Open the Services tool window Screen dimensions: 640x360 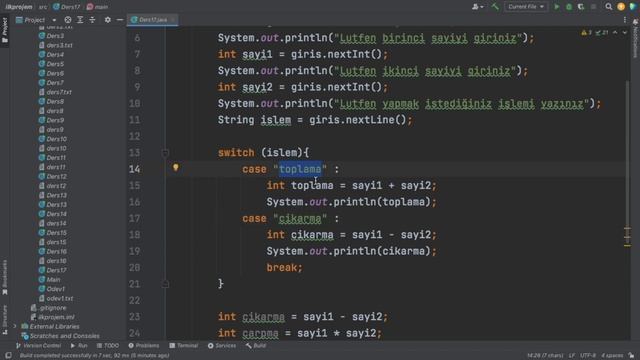222,346
